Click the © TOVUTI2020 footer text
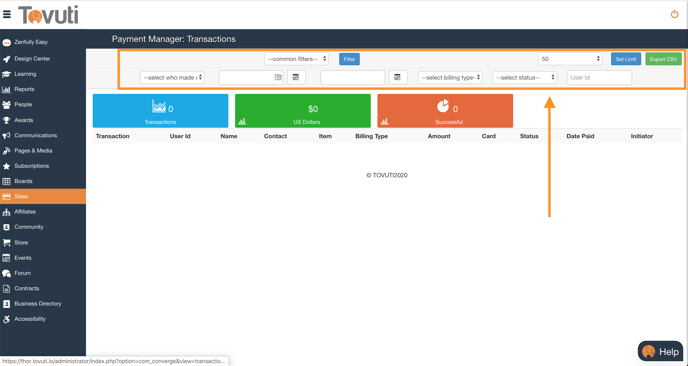This screenshot has height=366, width=688. coord(387,175)
